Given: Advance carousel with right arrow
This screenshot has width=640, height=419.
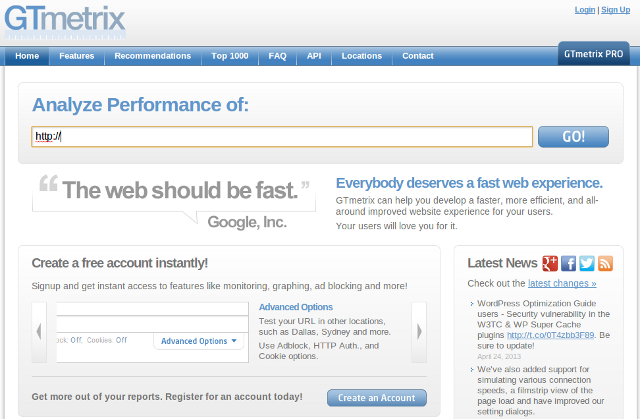Looking at the screenshot, I should click(x=419, y=331).
